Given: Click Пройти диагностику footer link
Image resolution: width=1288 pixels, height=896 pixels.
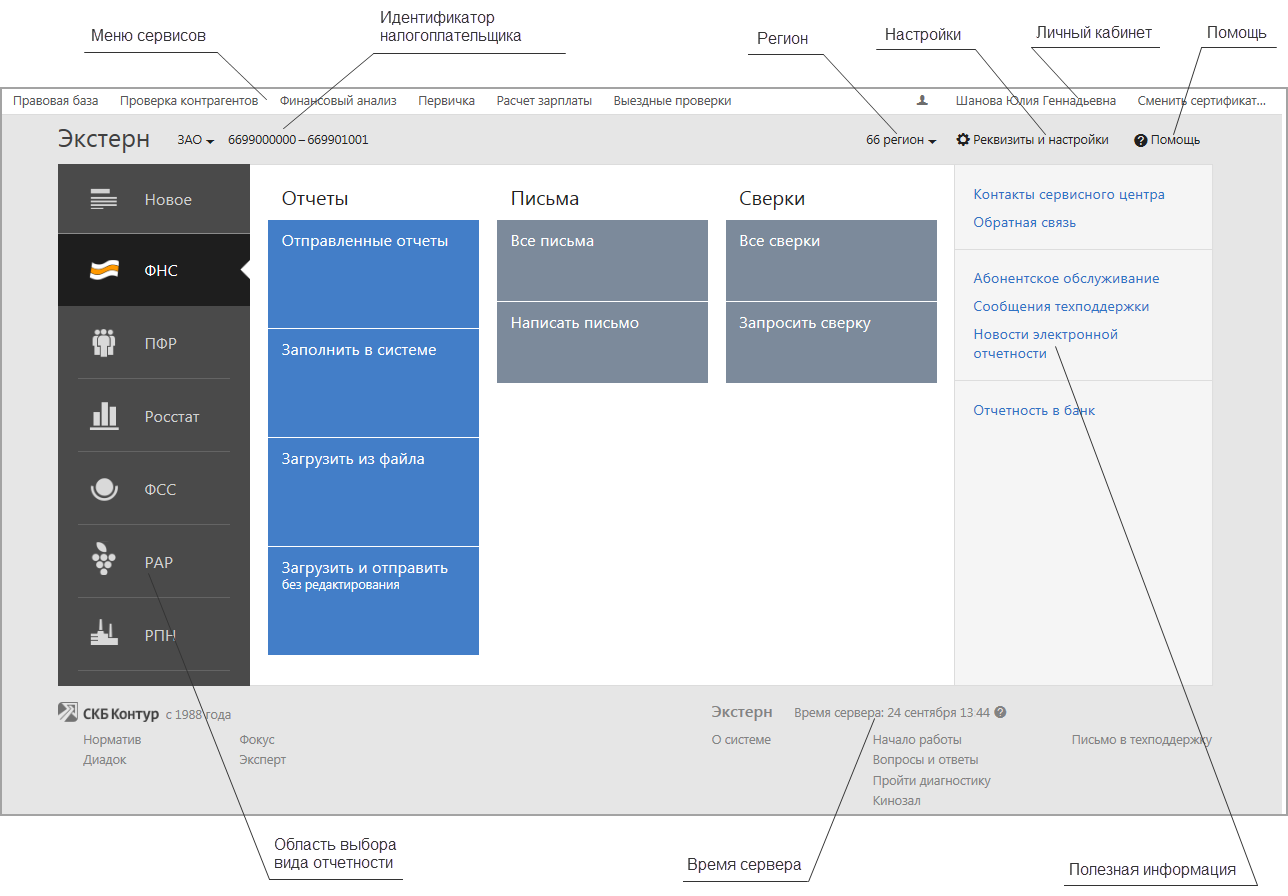Looking at the screenshot, I should pos(931,781).
